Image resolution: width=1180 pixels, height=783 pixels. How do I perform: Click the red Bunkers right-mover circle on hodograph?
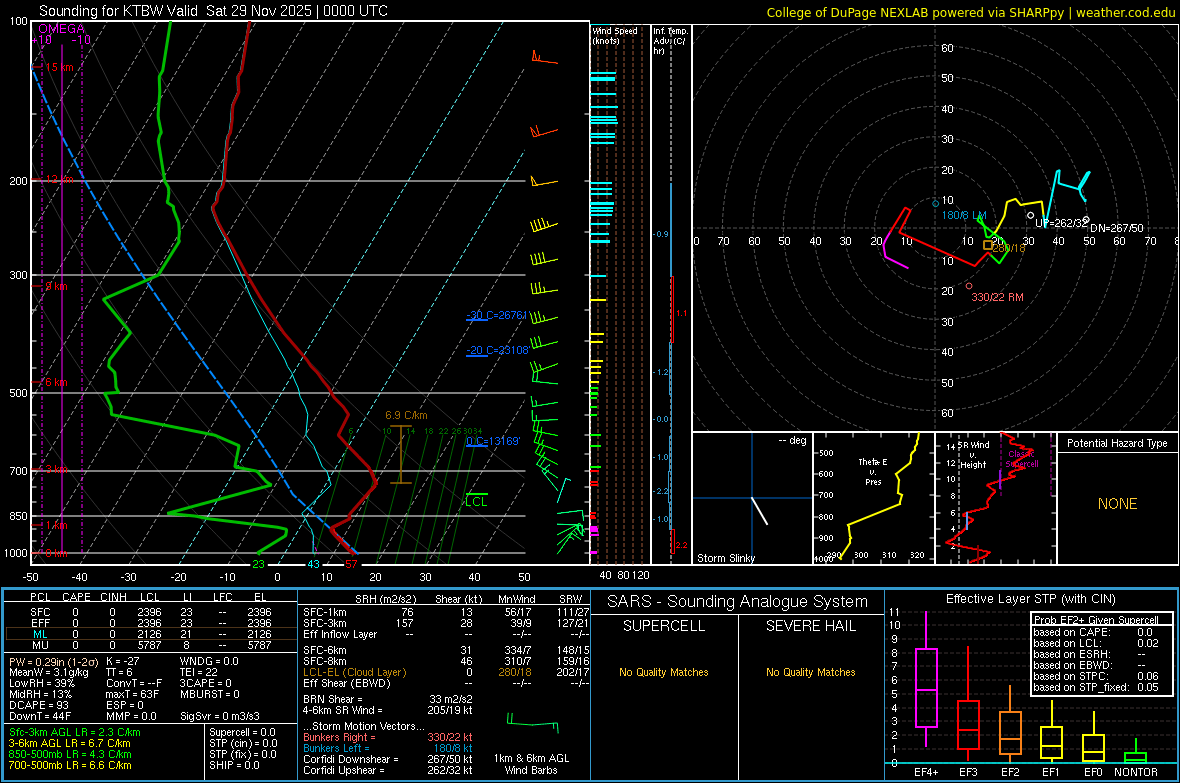969,286
